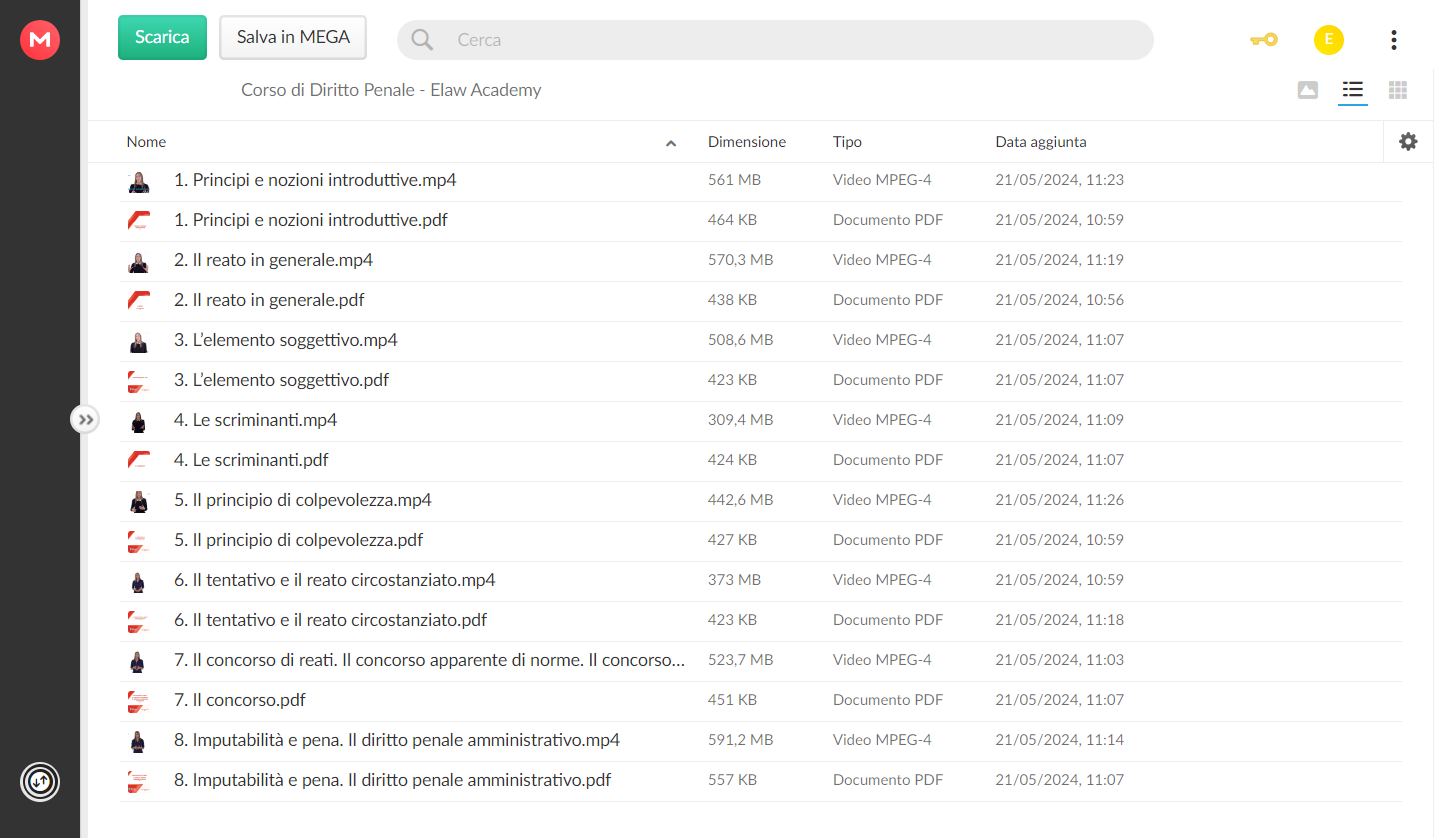Viewport: 1434px width, 838px height.
Task: Select 4. Le scriminanti.mp4 thumbnail
Action: coord(139,421)
